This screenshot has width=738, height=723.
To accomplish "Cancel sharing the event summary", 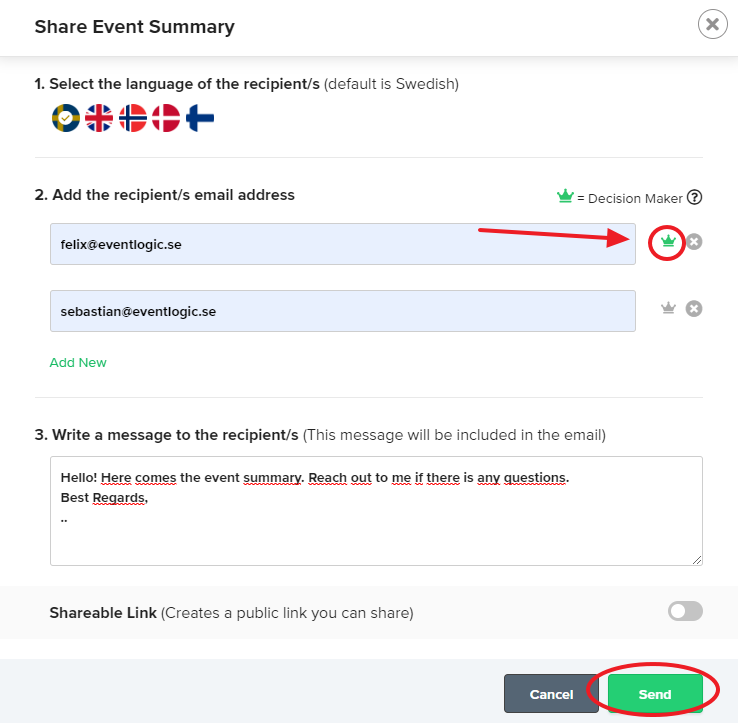I will click(551, 694).
